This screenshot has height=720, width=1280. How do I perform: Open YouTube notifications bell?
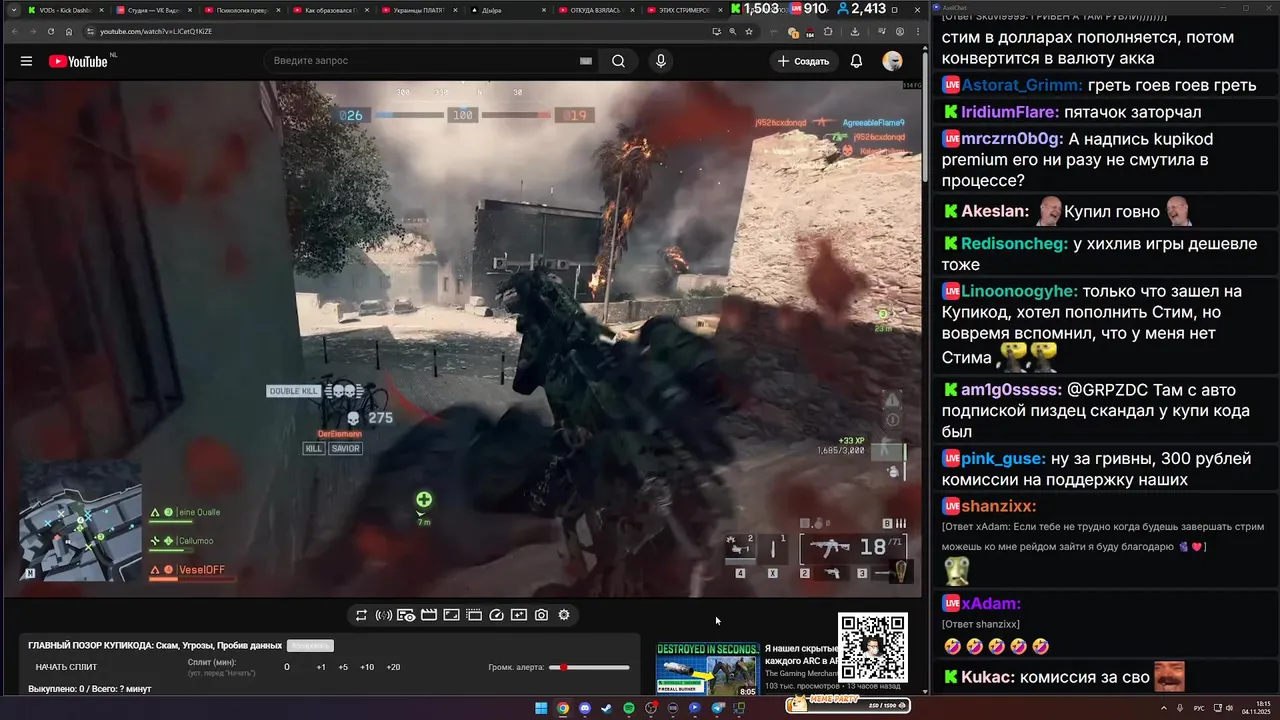[856, 61]
